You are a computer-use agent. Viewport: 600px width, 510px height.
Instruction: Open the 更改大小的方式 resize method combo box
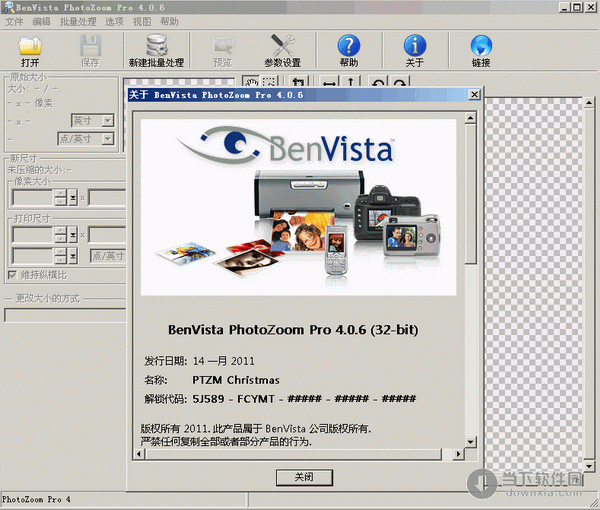click(x=65, y=315)
